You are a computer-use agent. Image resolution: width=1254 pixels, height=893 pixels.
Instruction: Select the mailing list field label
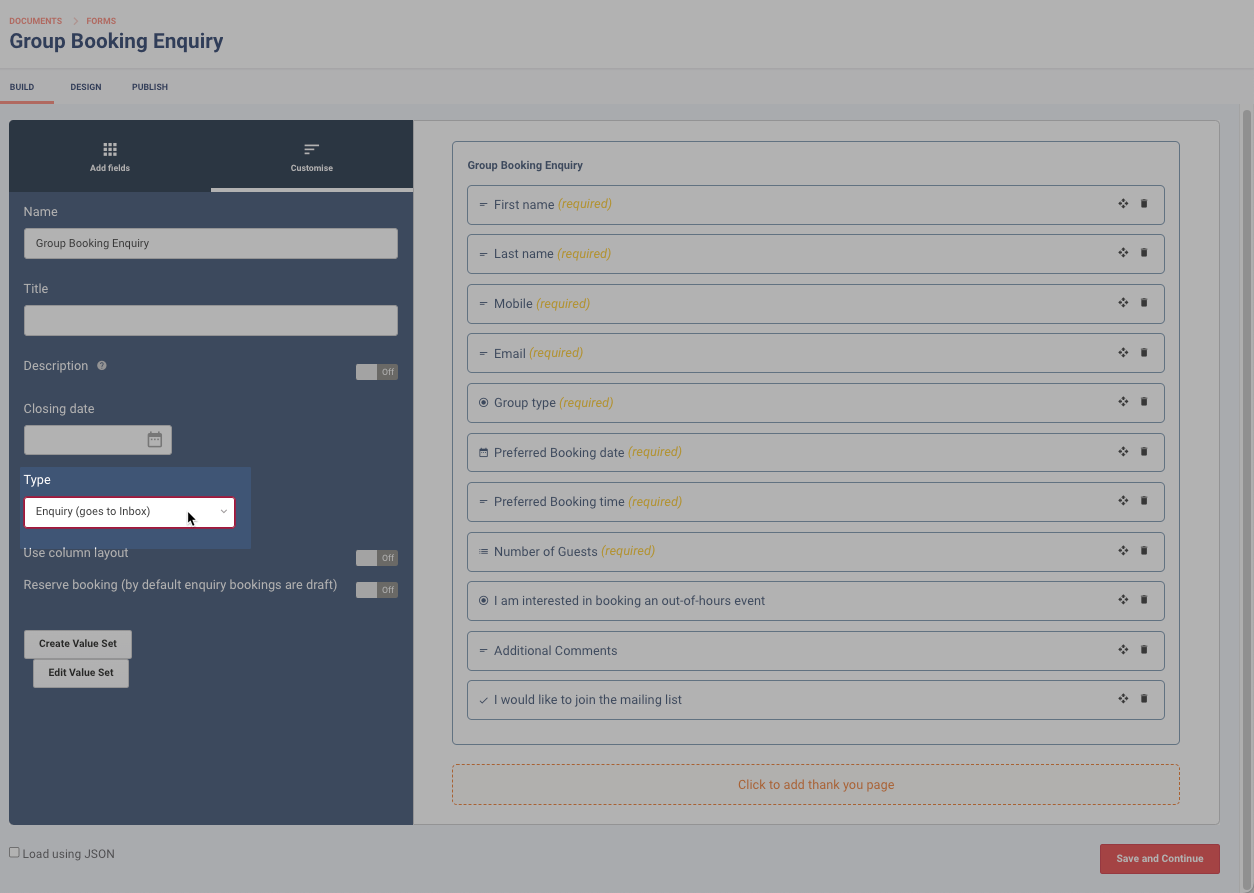588,700
